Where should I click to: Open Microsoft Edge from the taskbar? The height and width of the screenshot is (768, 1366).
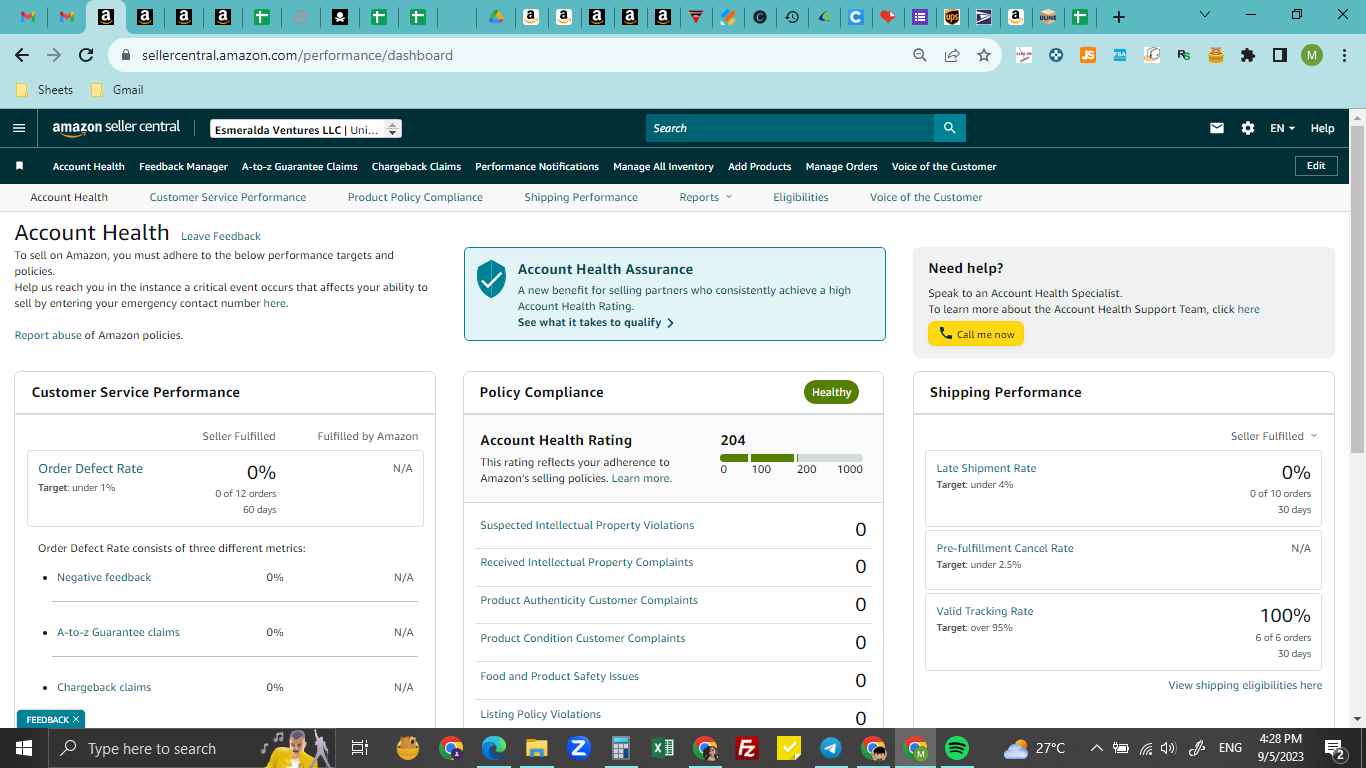(x=494, y=748)
